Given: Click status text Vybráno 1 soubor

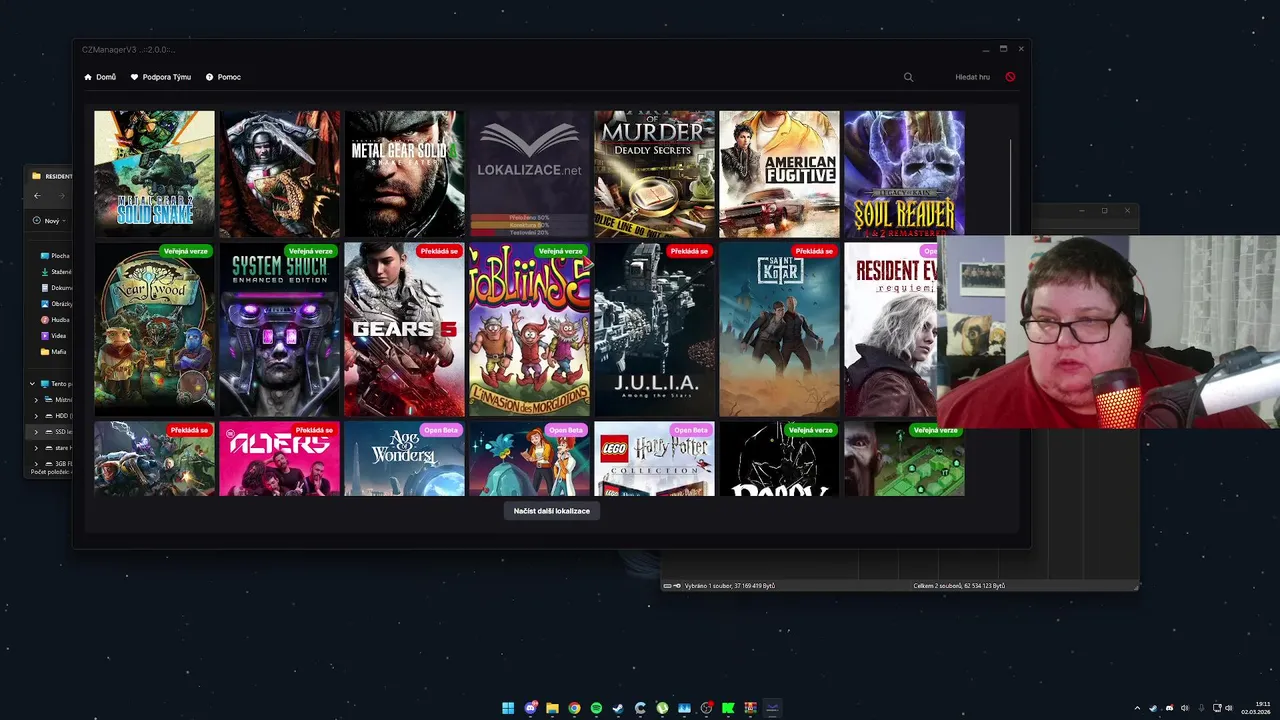Looking at the screenshot, I should coord(730,586).
